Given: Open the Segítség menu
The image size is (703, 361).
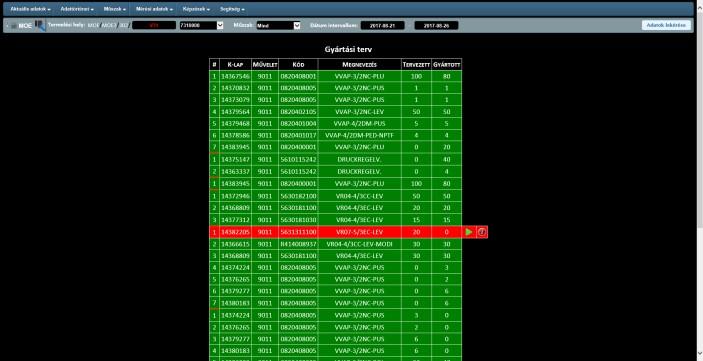Looking at the screenshot, I should coord(232,9).
